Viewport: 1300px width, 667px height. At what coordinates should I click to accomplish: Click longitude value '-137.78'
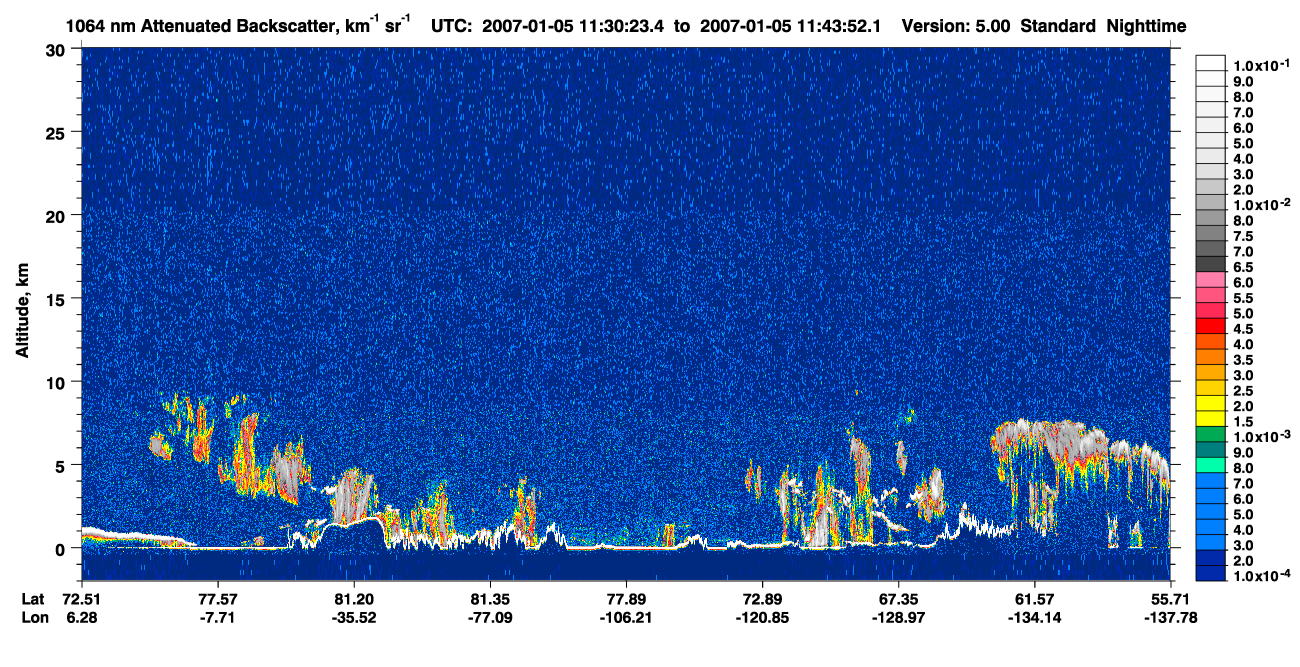(1170, 618)
